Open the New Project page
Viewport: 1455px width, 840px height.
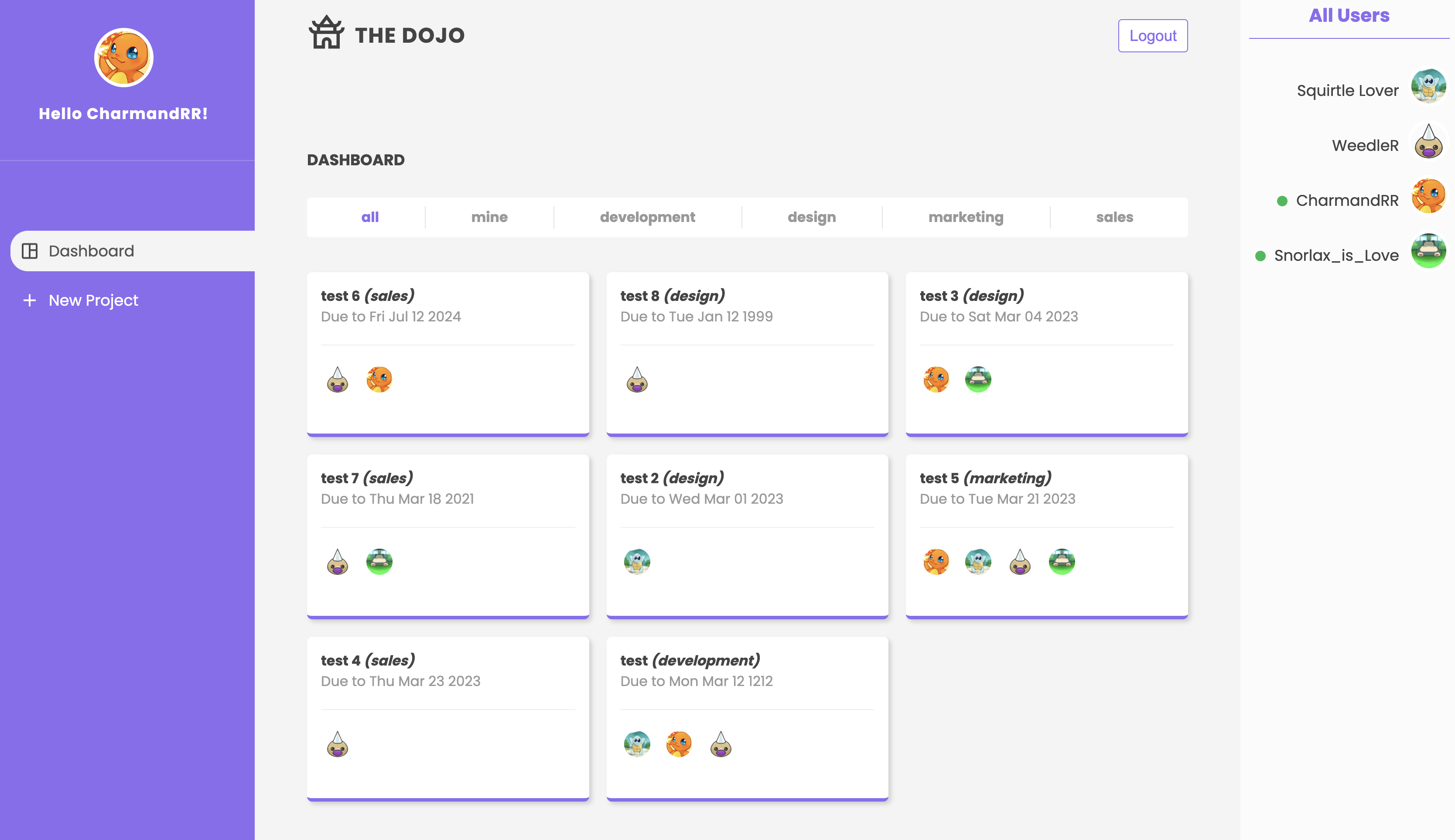pos(92,300)
